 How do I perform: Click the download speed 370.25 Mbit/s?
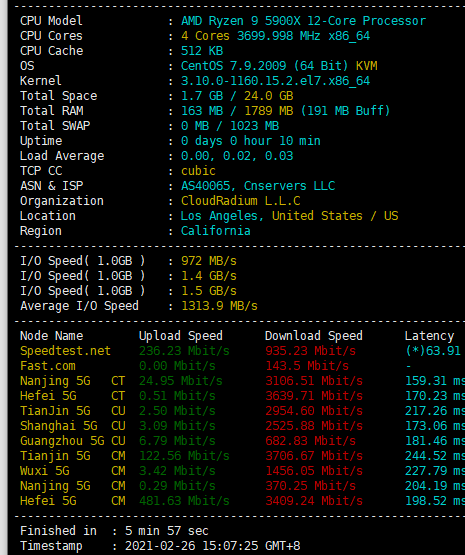(x=311, y=486)
